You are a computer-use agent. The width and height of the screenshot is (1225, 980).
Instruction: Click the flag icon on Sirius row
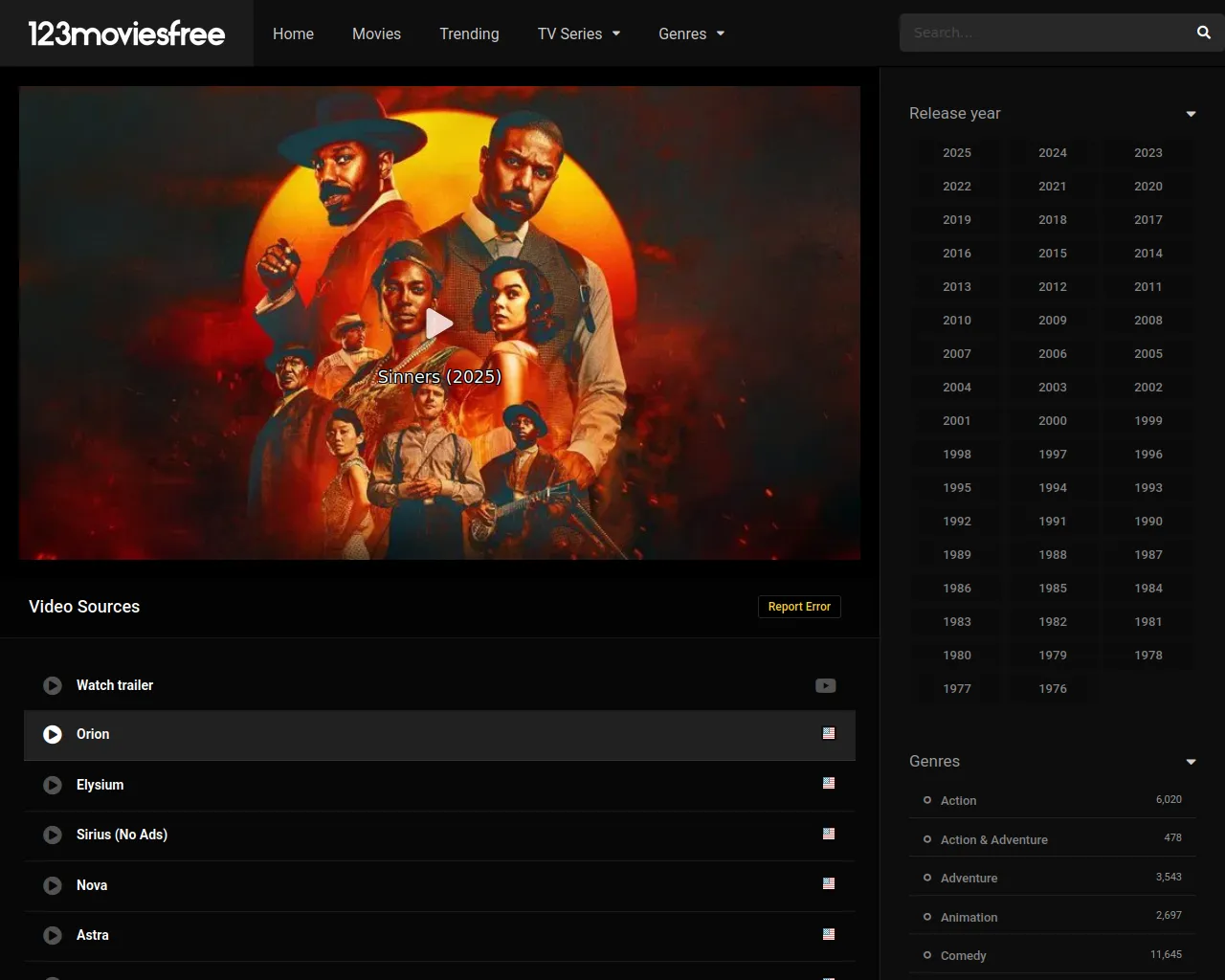point(829,834)
